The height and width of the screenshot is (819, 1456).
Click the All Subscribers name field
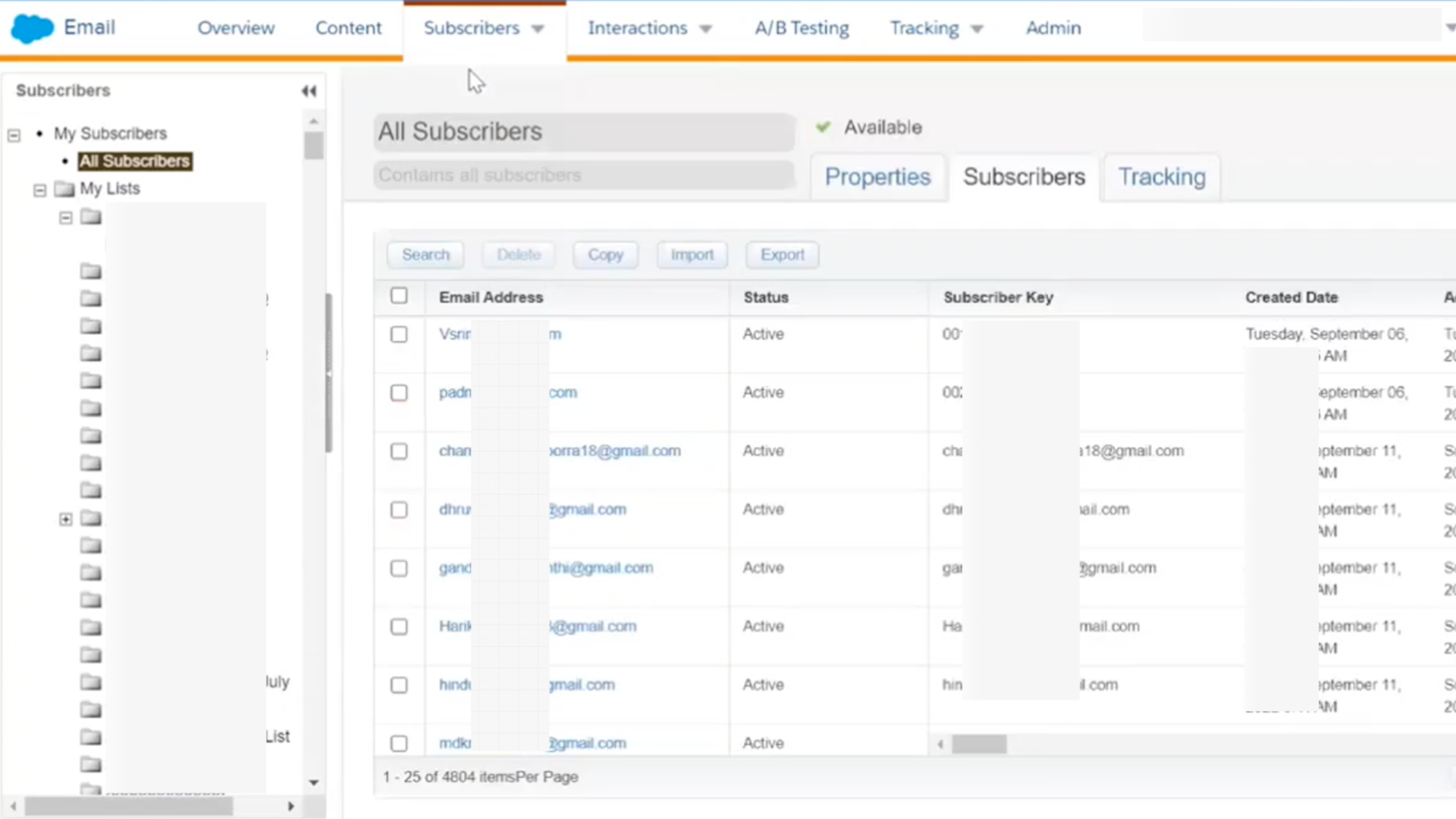point(584,132)
